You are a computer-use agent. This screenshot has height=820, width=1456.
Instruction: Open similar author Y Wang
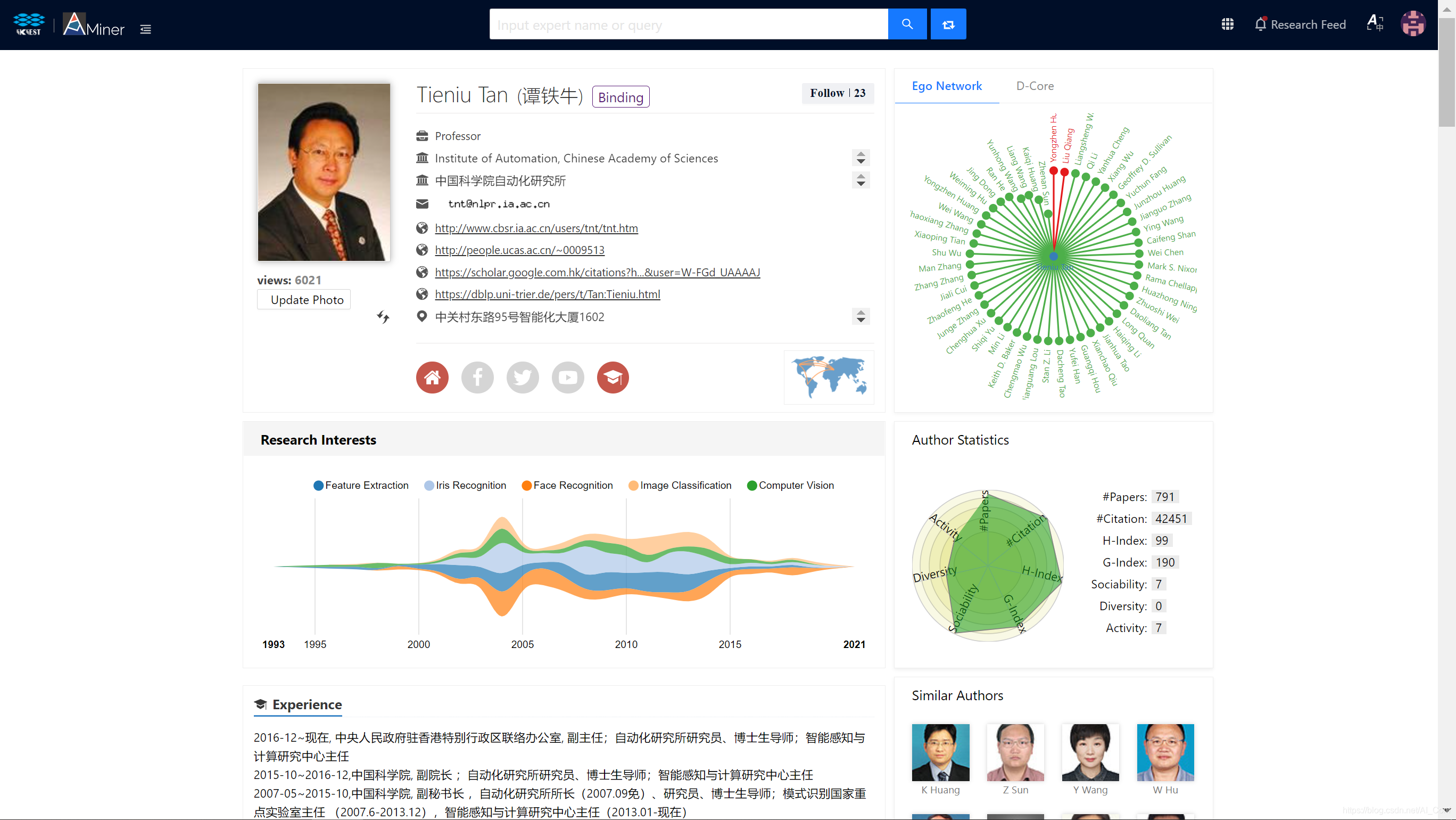pyautogui.click(x=1090, y=759)
